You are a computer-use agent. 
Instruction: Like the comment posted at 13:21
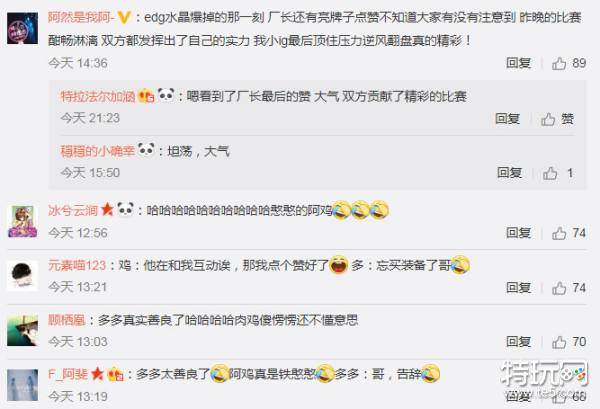tap(569, 288)
